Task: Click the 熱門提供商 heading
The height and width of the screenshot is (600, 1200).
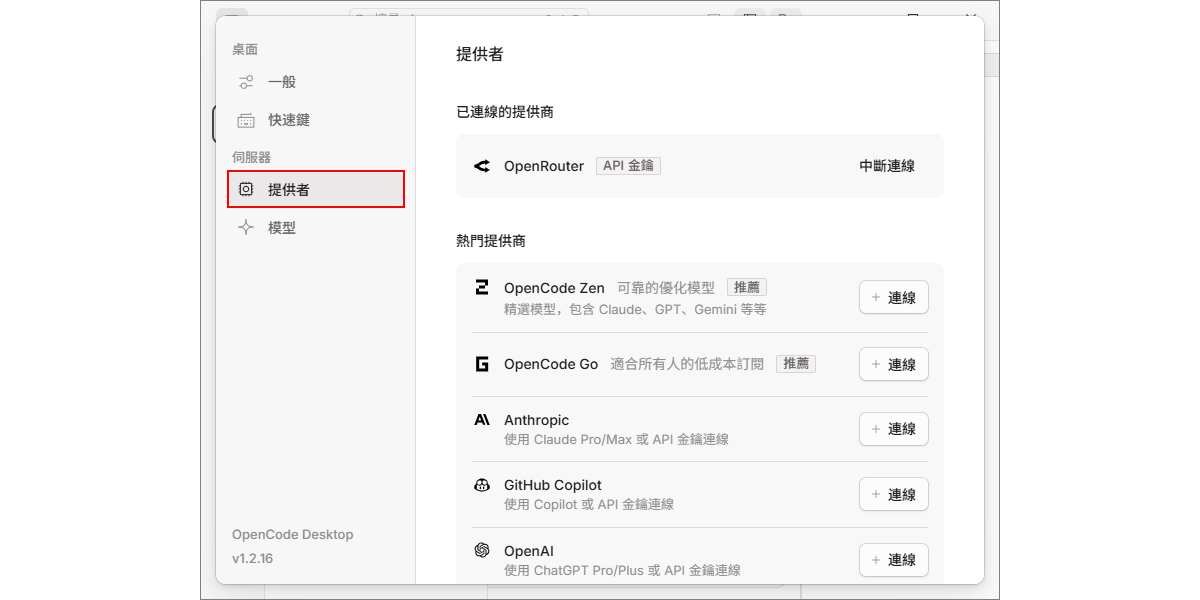Action: (x=491, y=241)
